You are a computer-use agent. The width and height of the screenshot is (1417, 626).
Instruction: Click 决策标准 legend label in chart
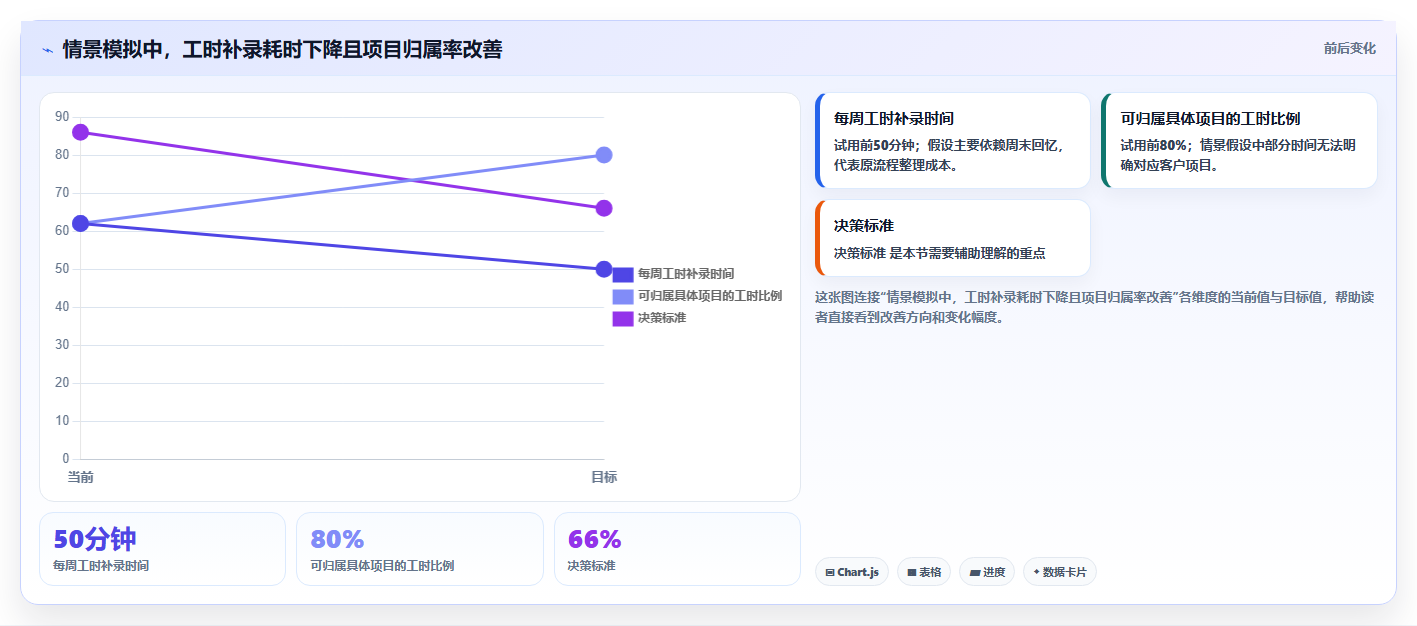tap(662, 318)
